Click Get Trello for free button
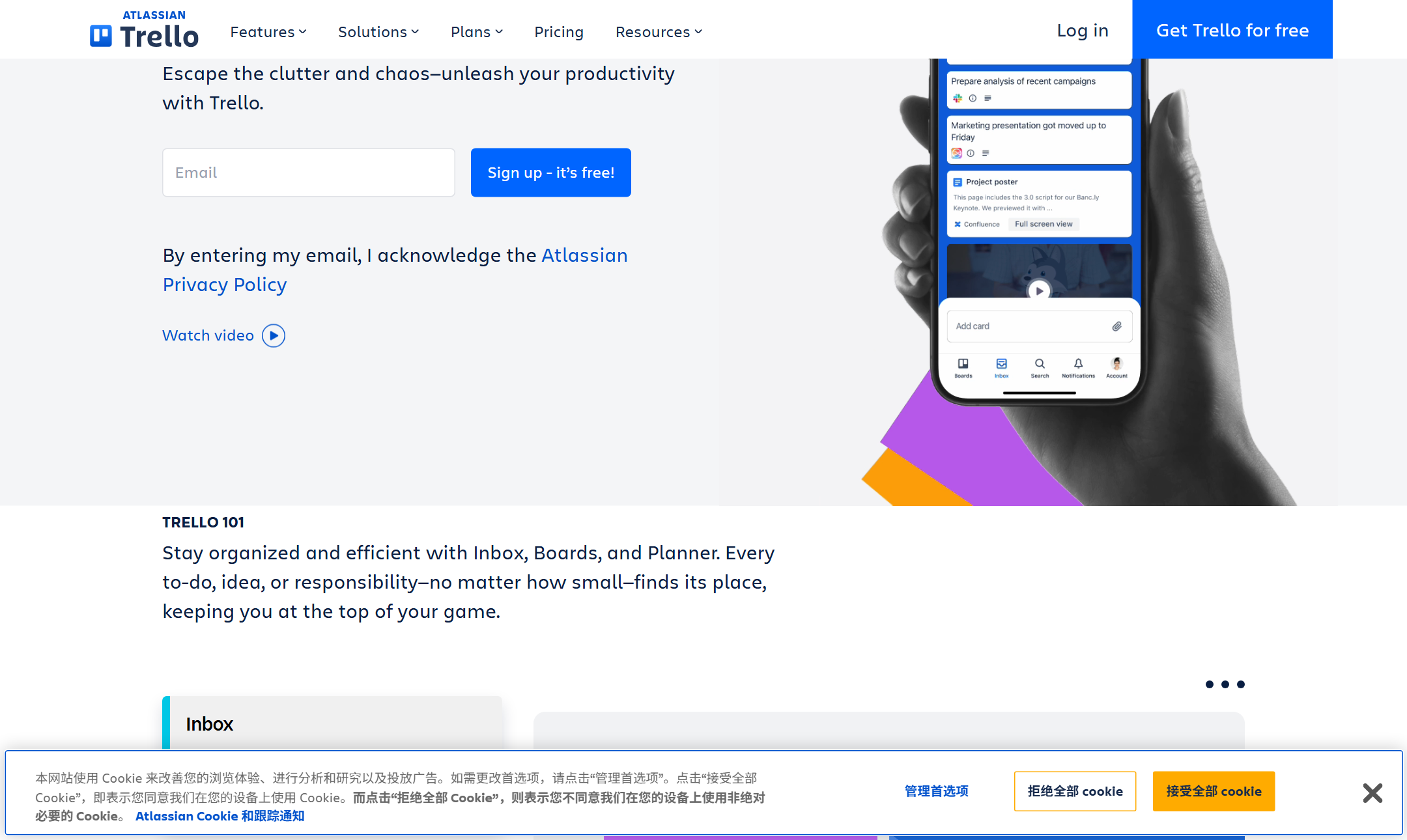Screen dimensions: 1407x840 [1232, 29]
